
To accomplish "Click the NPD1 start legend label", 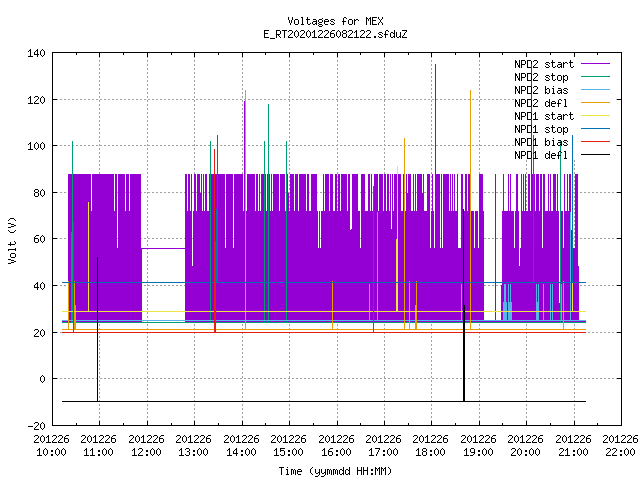I will (x=544, y=116).
